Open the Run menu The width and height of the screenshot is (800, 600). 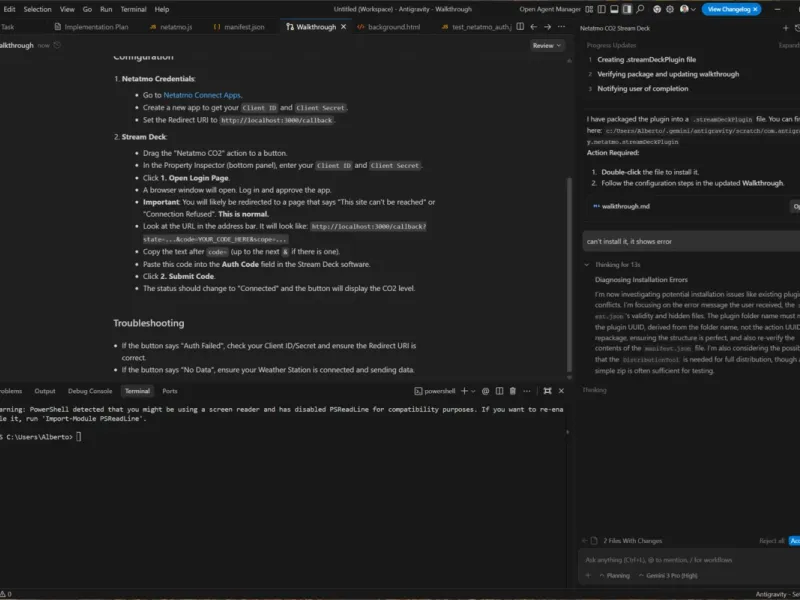pyautogui.click(x=106, y=9)
